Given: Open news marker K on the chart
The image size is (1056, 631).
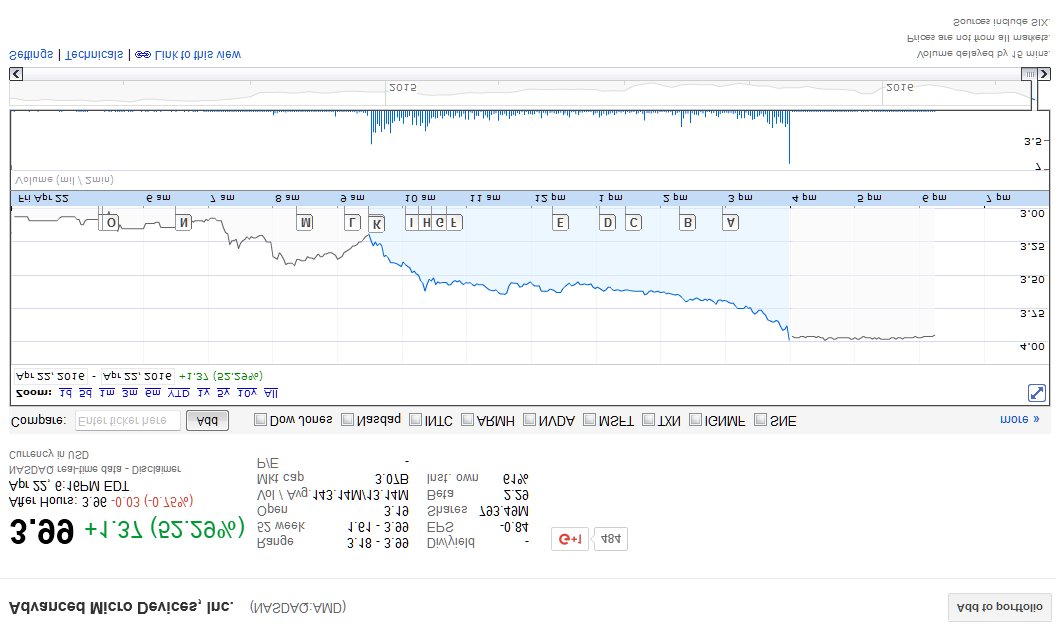Looking at the screenshot, I should click(x=376, y=224).
